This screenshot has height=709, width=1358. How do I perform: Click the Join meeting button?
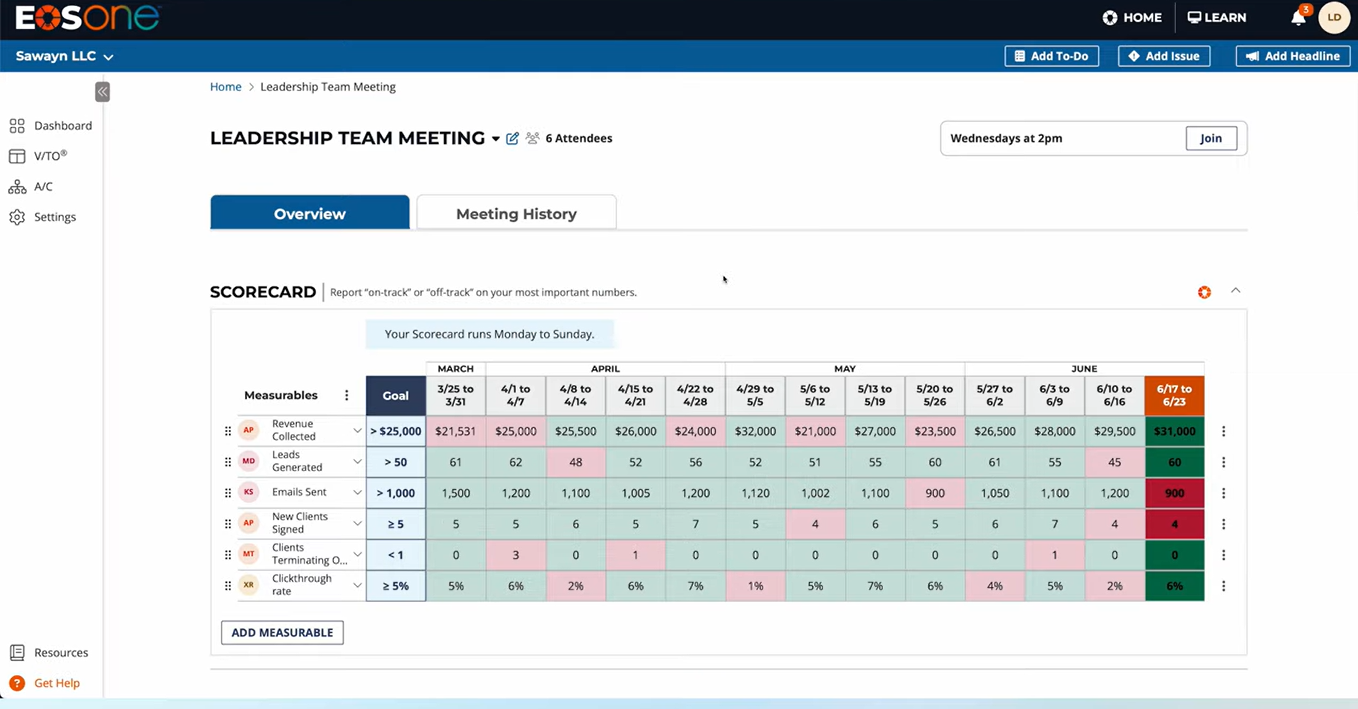coord(1211,138)
